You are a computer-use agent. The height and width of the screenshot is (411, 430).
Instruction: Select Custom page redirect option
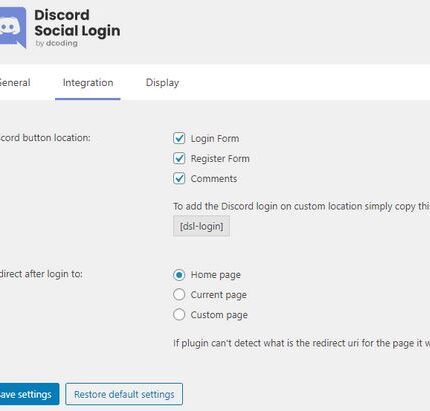tap(179, 314)
